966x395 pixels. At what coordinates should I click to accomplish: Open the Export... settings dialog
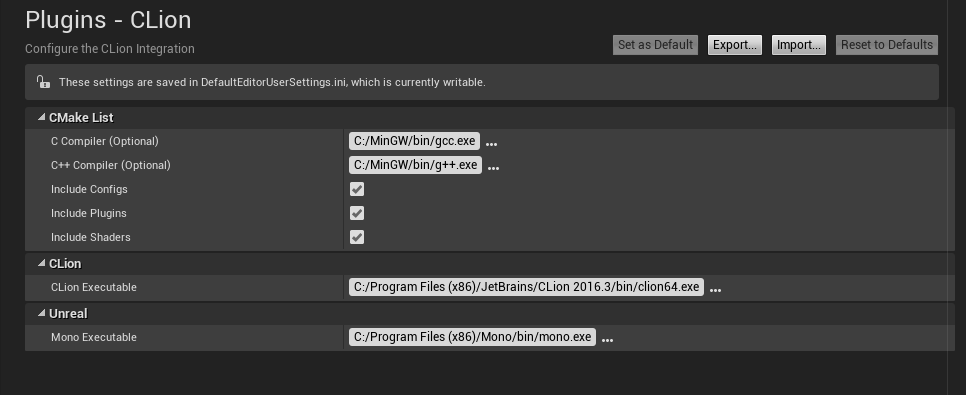point(734,45)
